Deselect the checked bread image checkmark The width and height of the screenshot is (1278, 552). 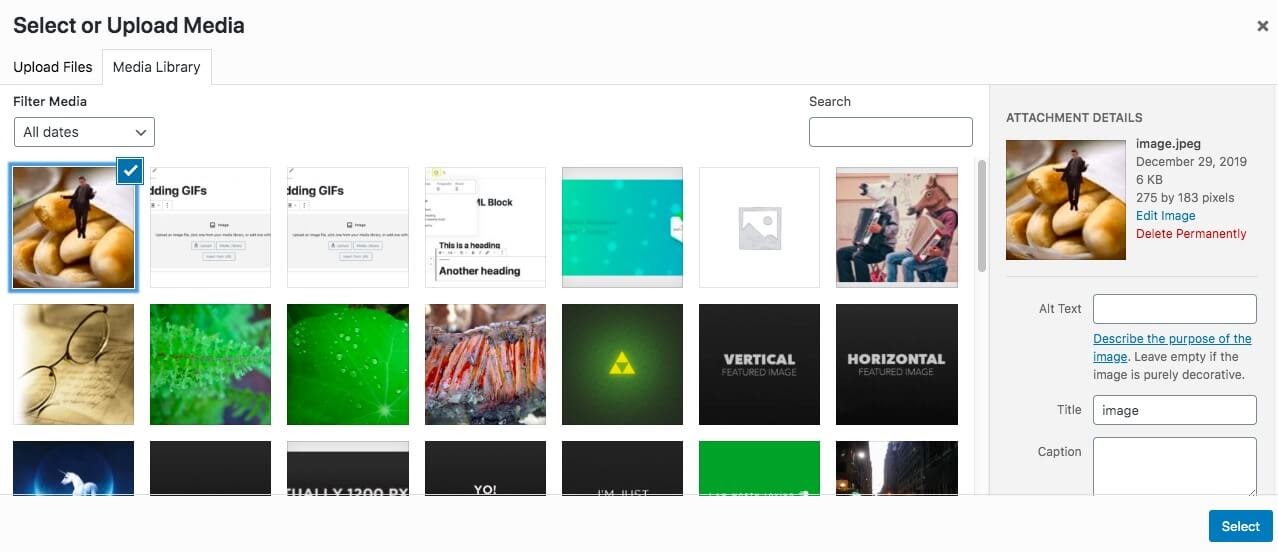point(130,171)
